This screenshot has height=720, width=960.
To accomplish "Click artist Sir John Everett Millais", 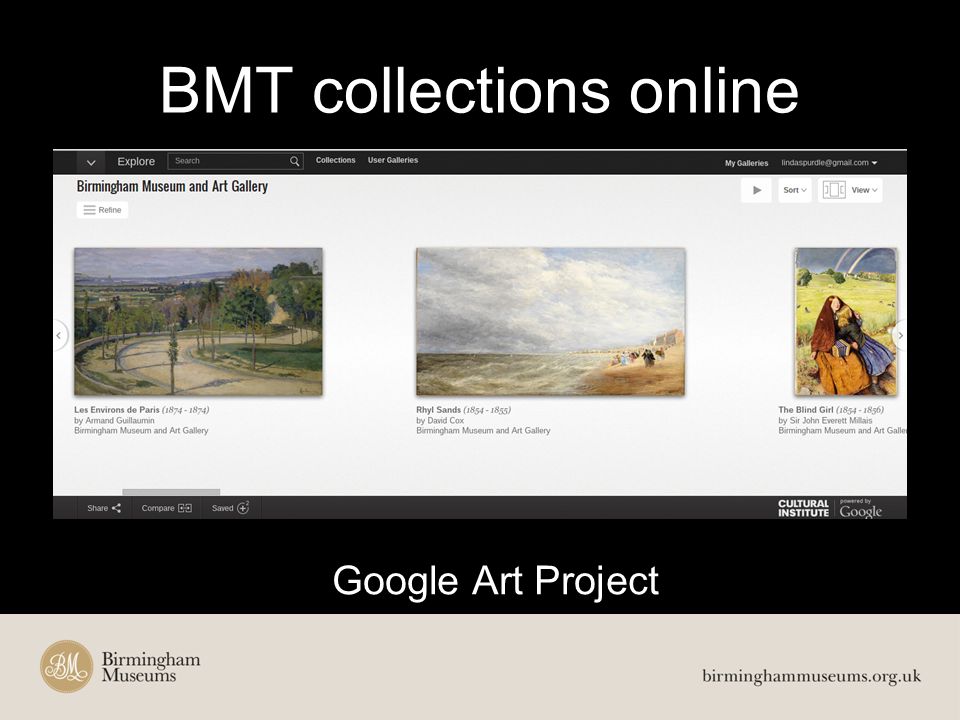I will [x=831, y=421].
